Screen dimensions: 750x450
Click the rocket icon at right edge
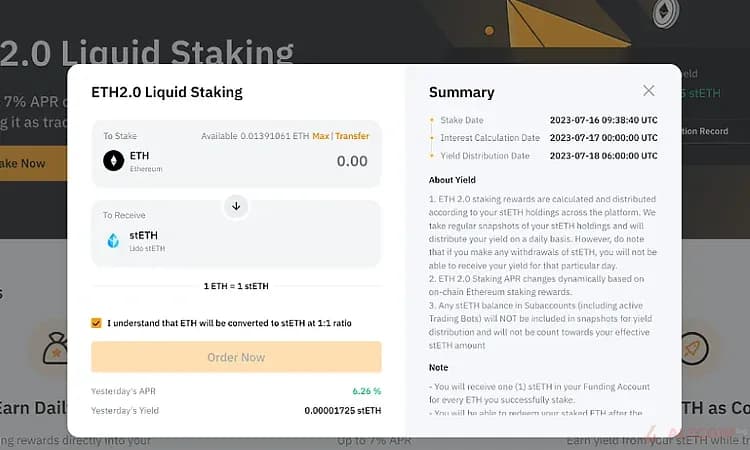[x=694, y=348]
